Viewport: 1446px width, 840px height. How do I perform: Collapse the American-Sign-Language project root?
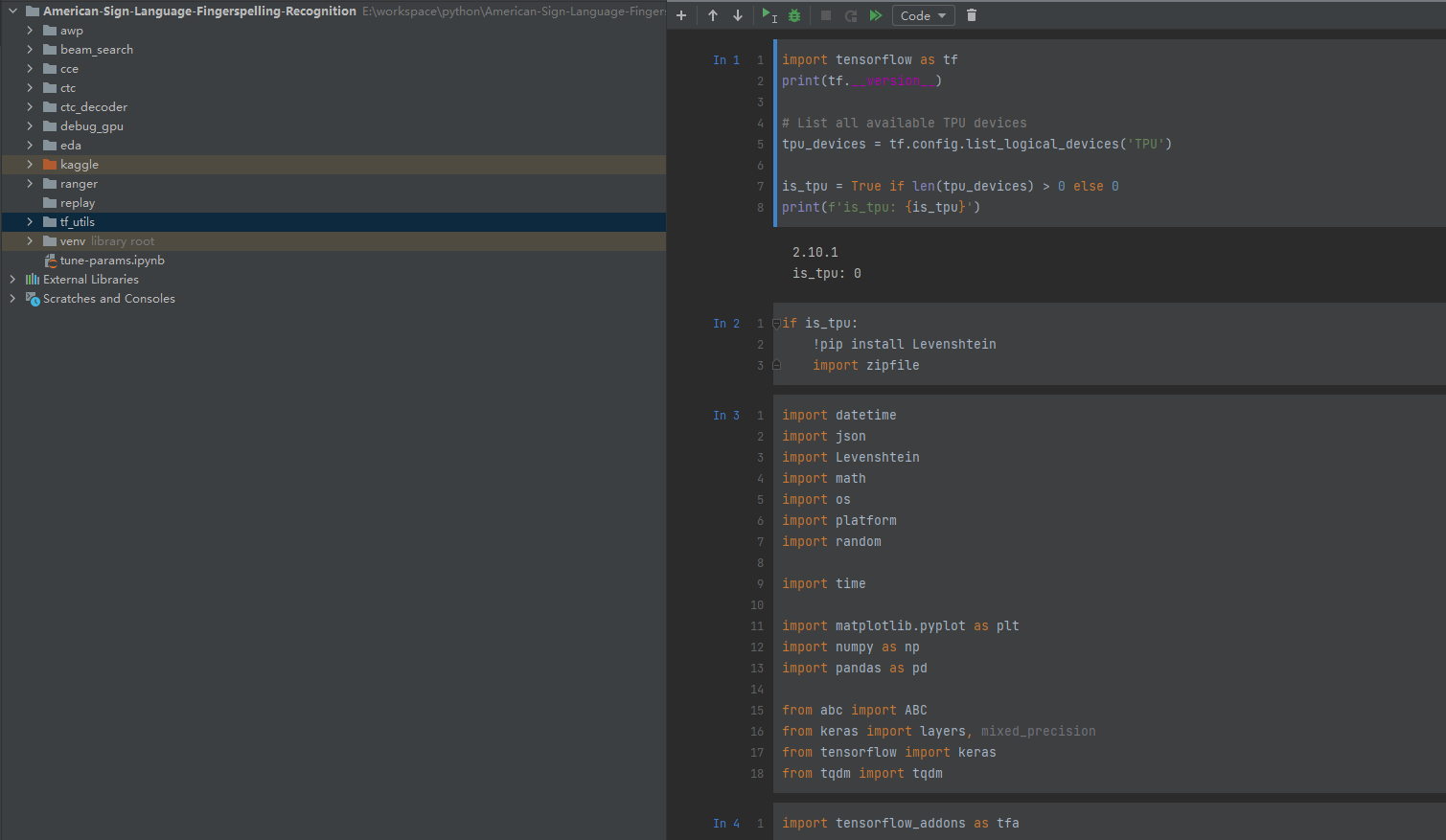coord(12,11)
